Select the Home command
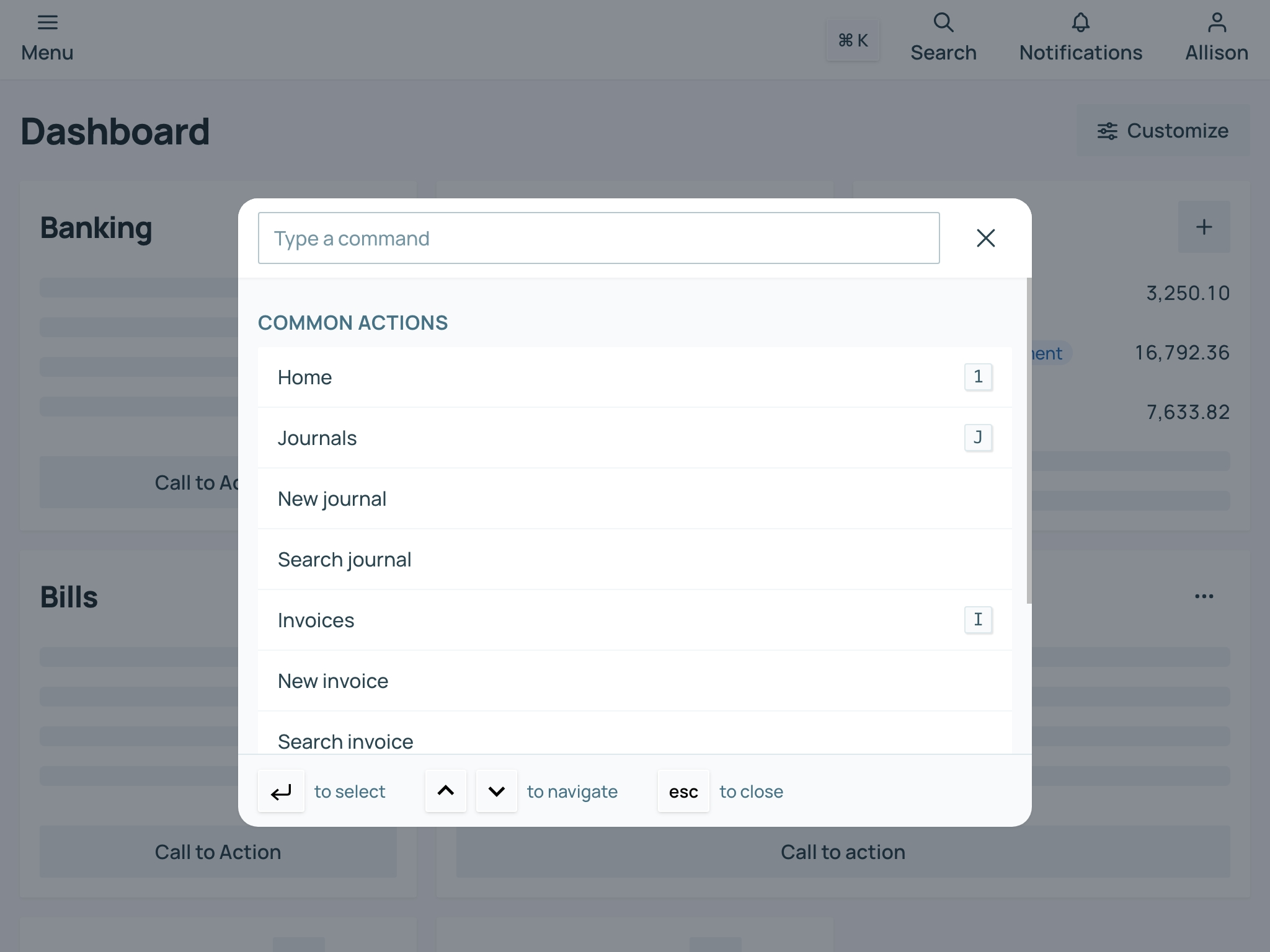The width and height of the screenshot is (1270, 952). point(634,377)
